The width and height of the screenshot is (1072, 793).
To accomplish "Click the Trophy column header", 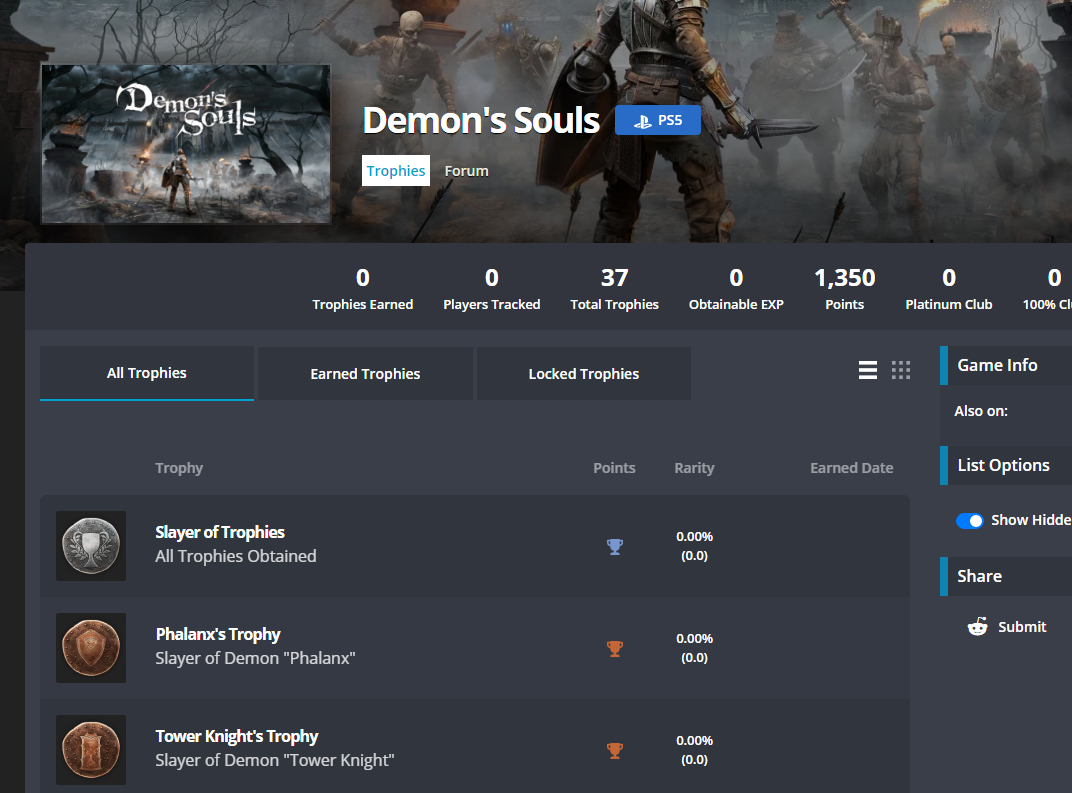I will tap(179, 468).
